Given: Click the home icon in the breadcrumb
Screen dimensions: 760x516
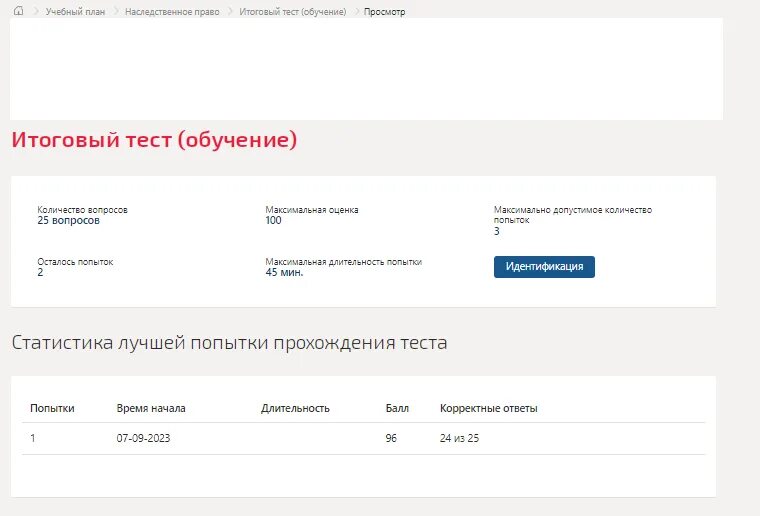Looking at the screenshot, I should 18,11.
